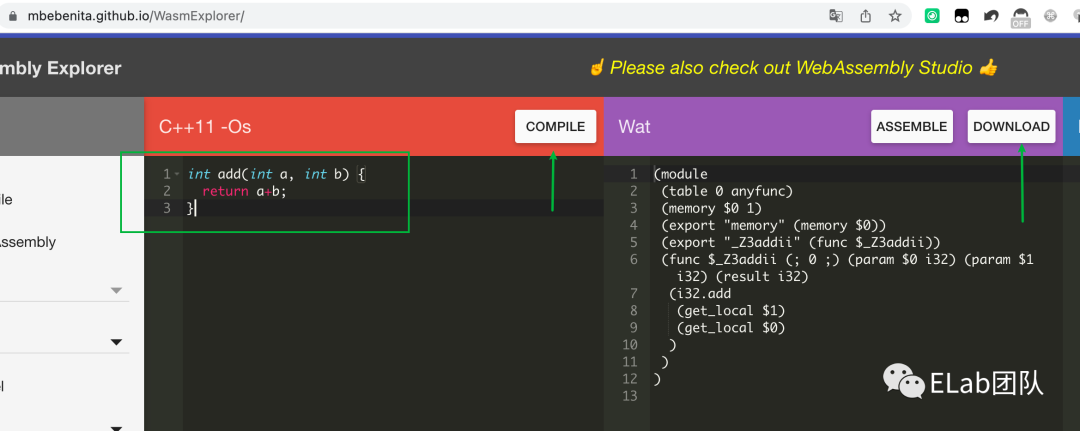
Task: Click the 'Wat' panel title
Action: pos(634,127)
